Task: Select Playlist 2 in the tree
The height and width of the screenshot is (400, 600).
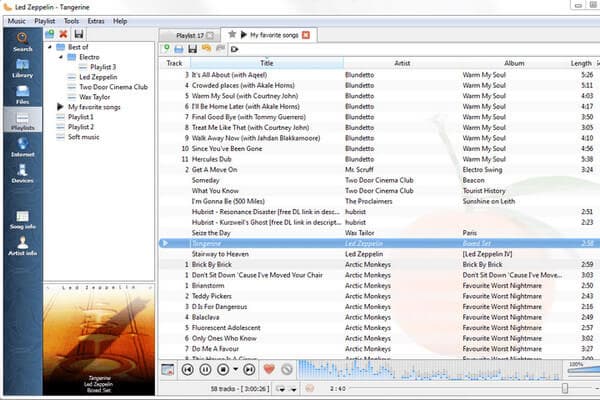Action: pos(81,127)
